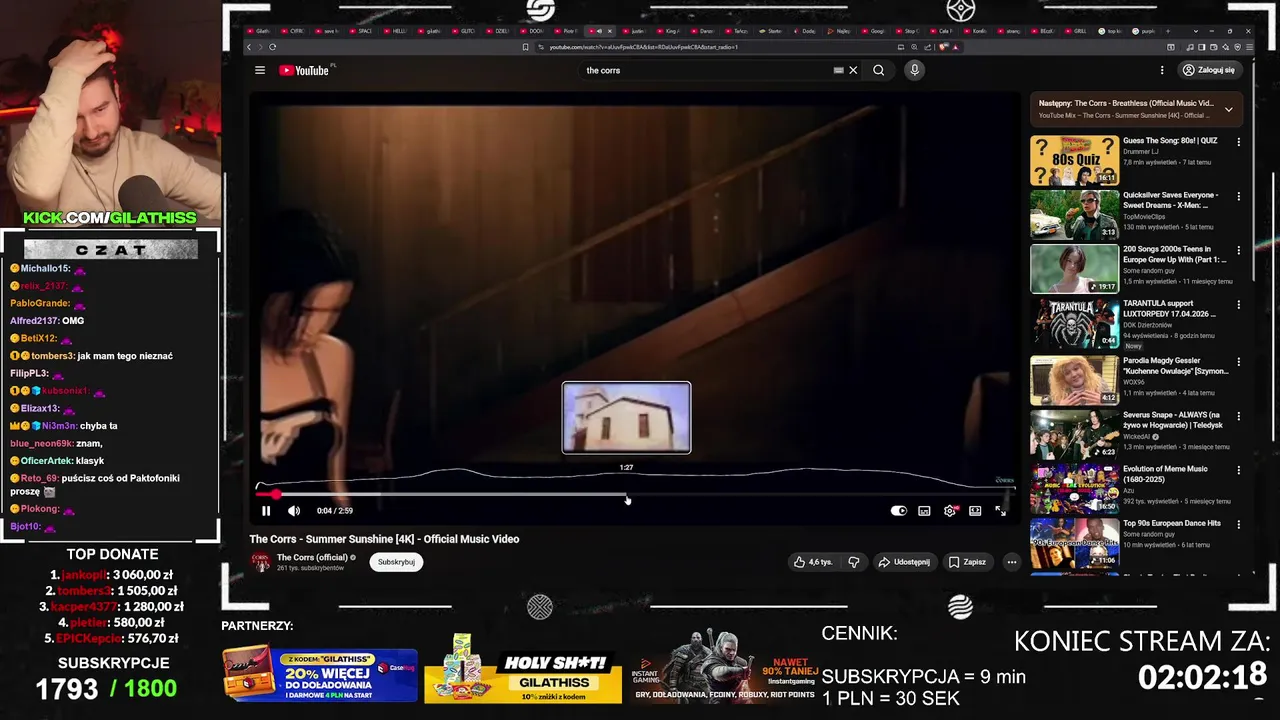
Task: Click the browser address bar URL
Action: [643, 47]
